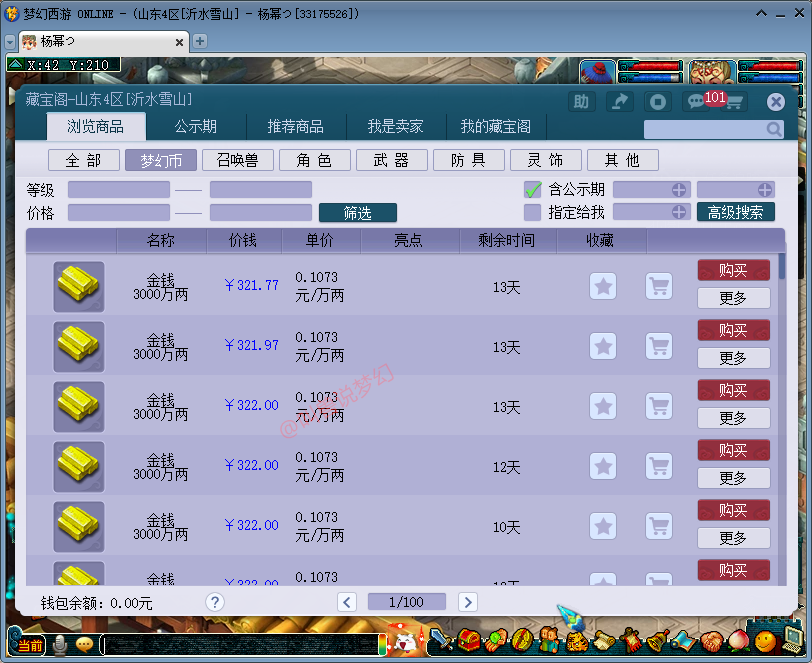
Task: Click the listing scrollbar thumb
Action: [x=782, y=266]
